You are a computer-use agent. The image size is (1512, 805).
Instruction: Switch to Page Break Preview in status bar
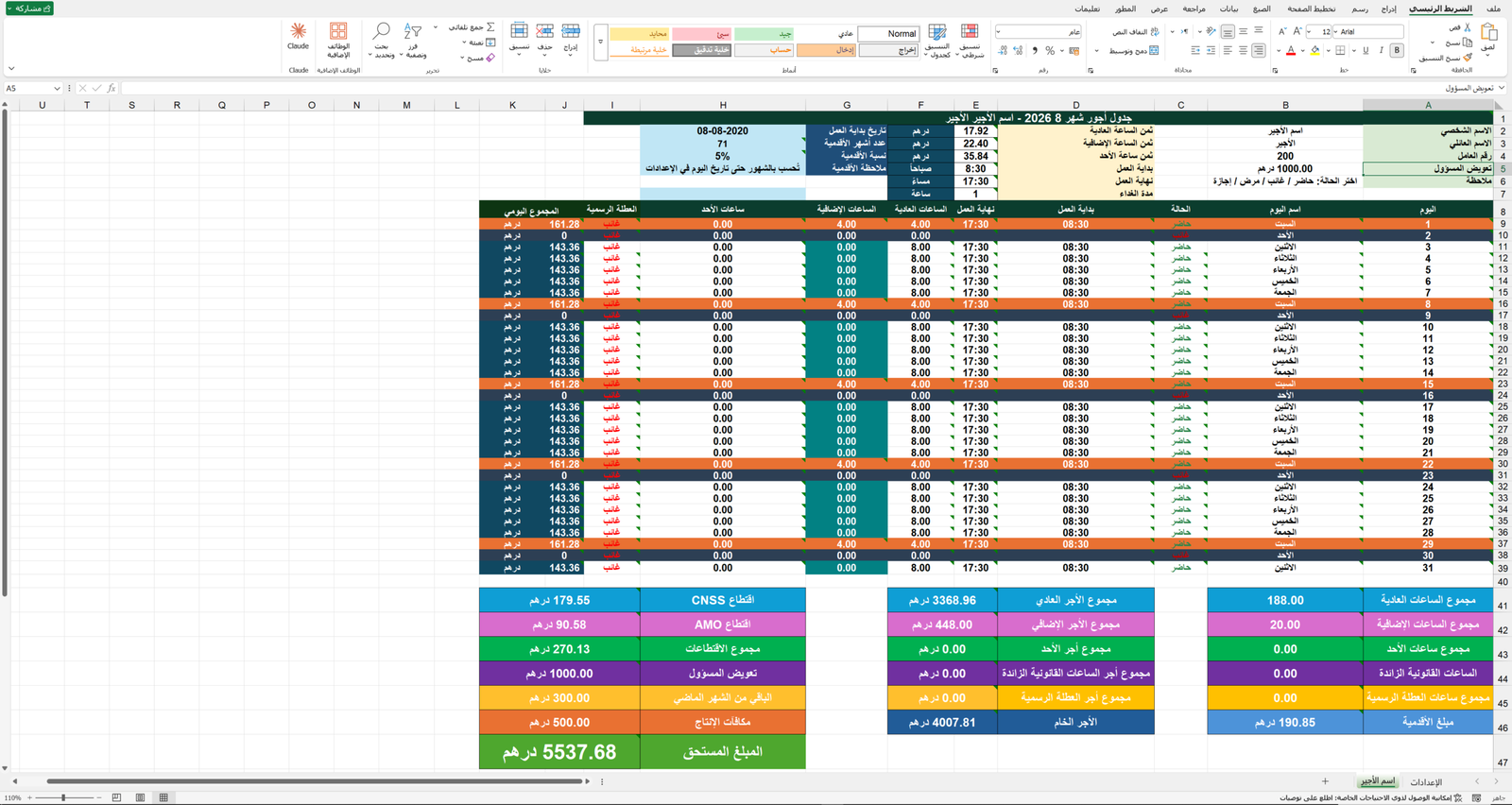(116, 797)
